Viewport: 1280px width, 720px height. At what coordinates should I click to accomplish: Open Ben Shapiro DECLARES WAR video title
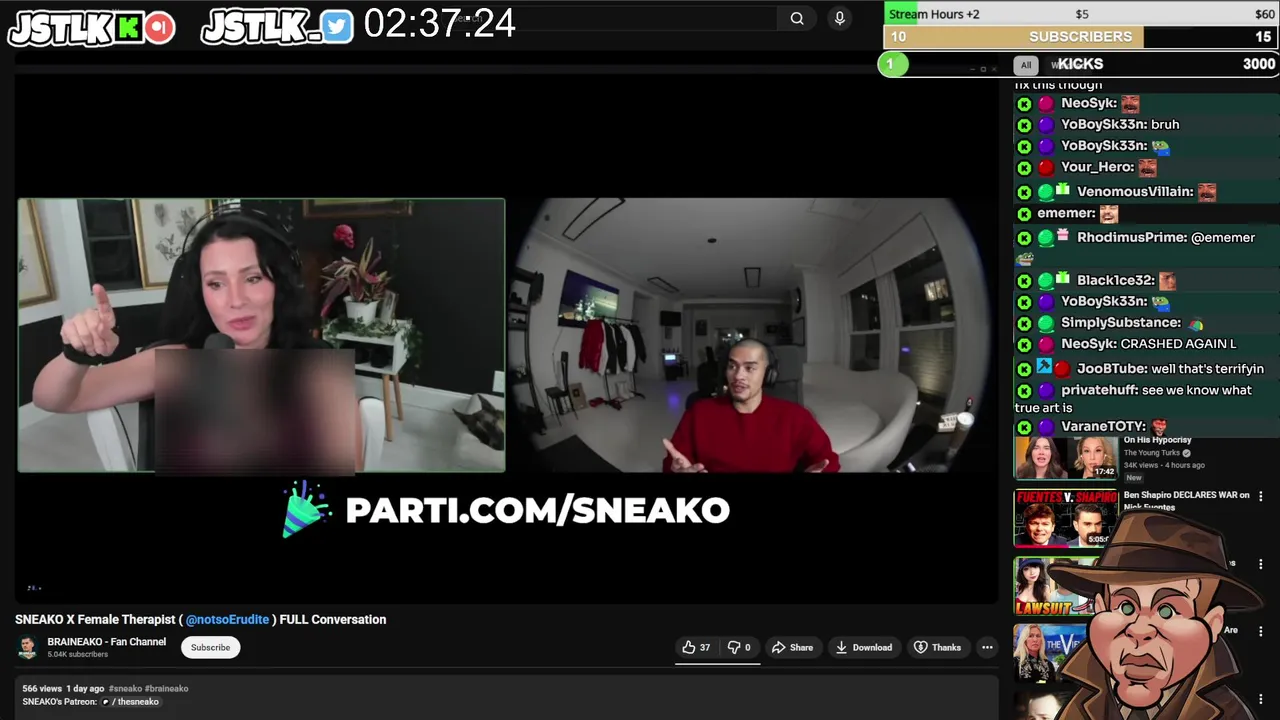[x=1186, y=500]
